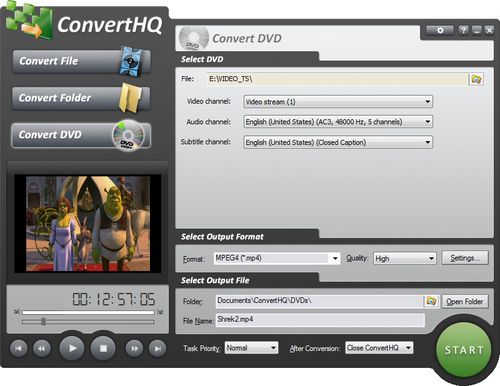
Task: Rewind the video preview
Action: pos(42,349)
